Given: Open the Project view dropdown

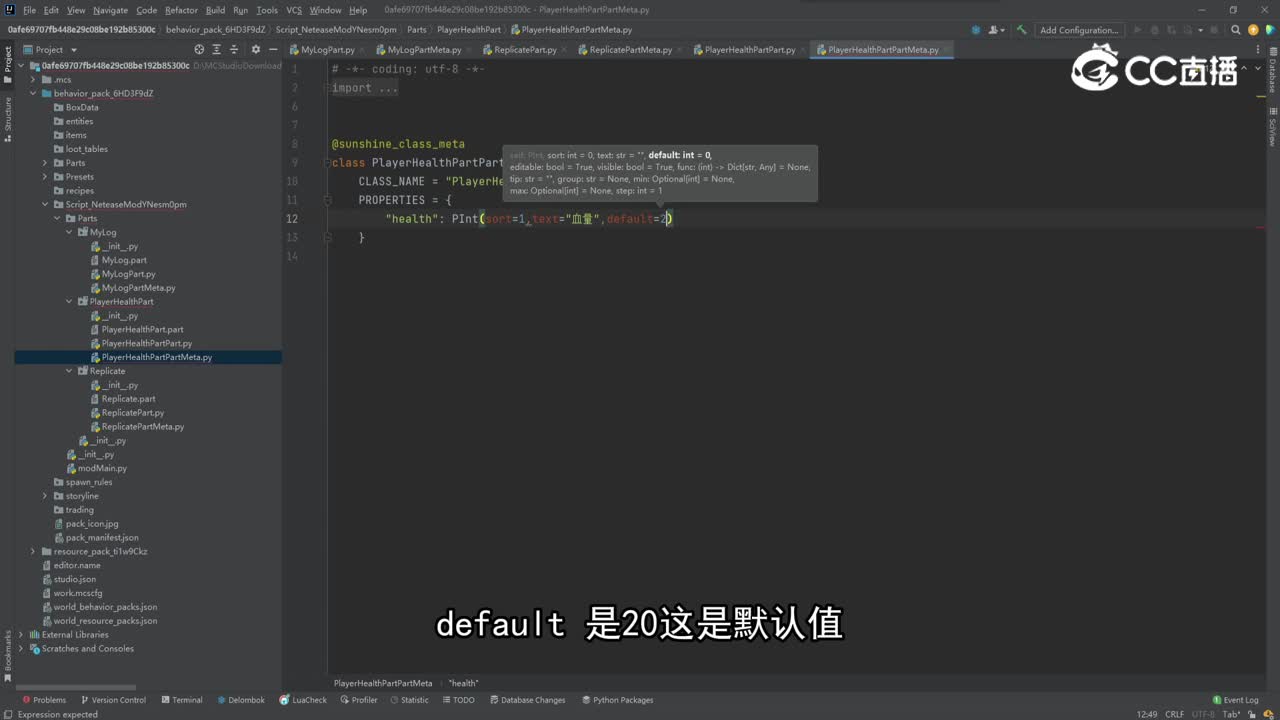Looking at the screenshot, I should [50, 49].
